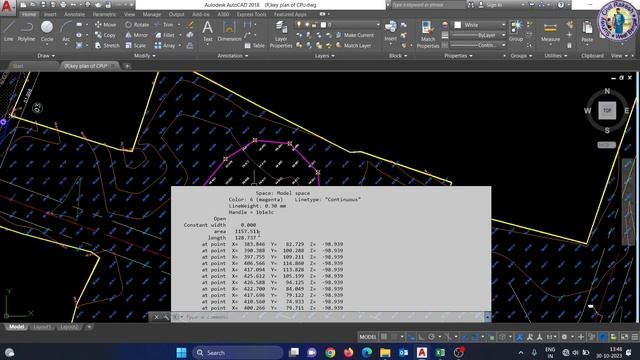Open the Insert ribbon tab
Screen dimensions: 640x360
50,14
